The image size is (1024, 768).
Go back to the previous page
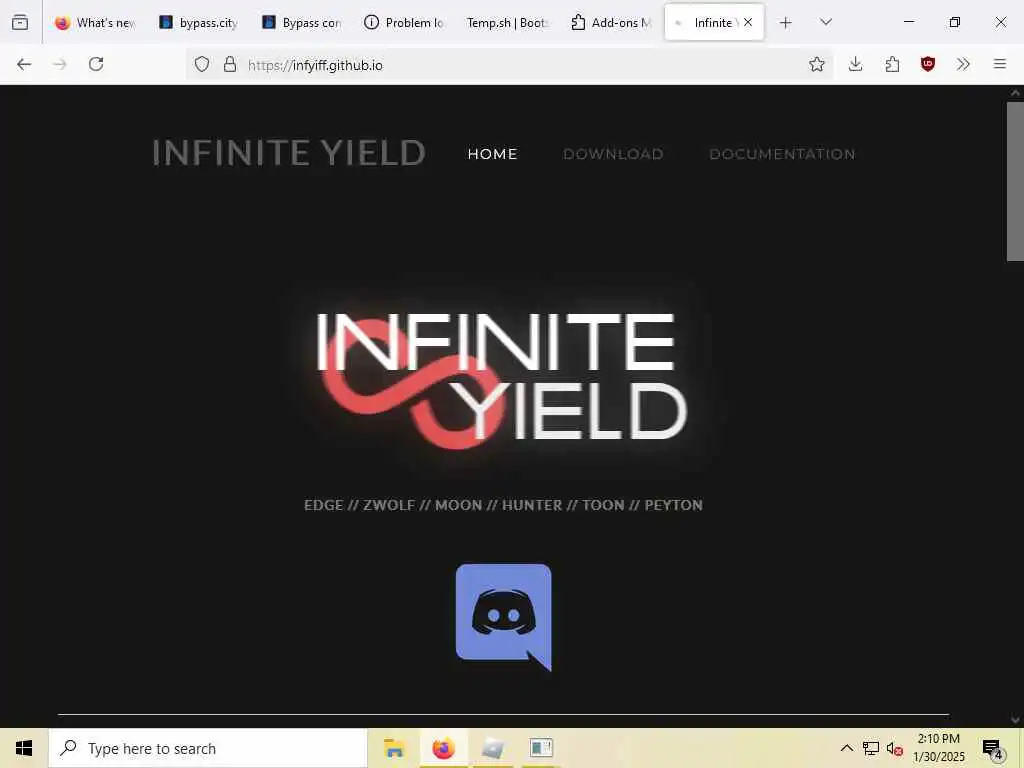(24, 64)
